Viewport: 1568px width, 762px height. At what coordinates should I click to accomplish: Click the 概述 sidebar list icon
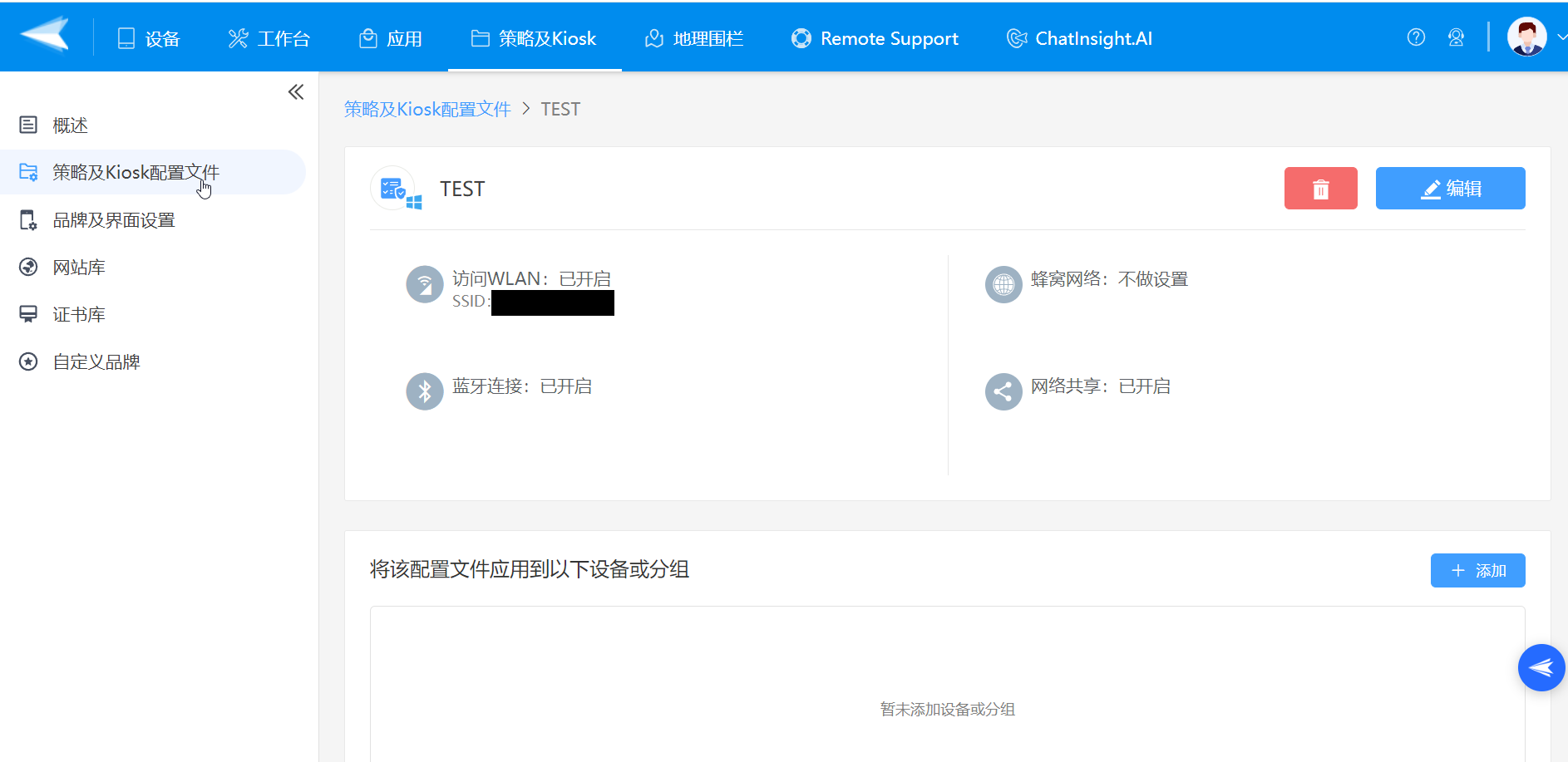point(28,125)
